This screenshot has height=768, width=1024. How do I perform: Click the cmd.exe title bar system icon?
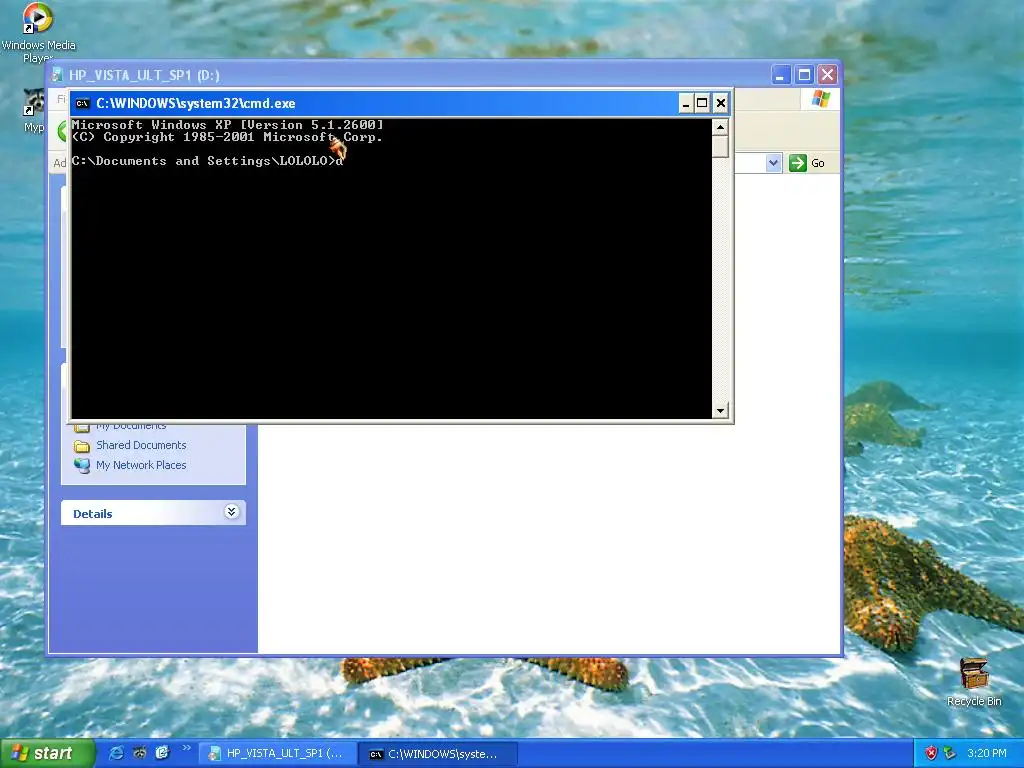(82, 103)
